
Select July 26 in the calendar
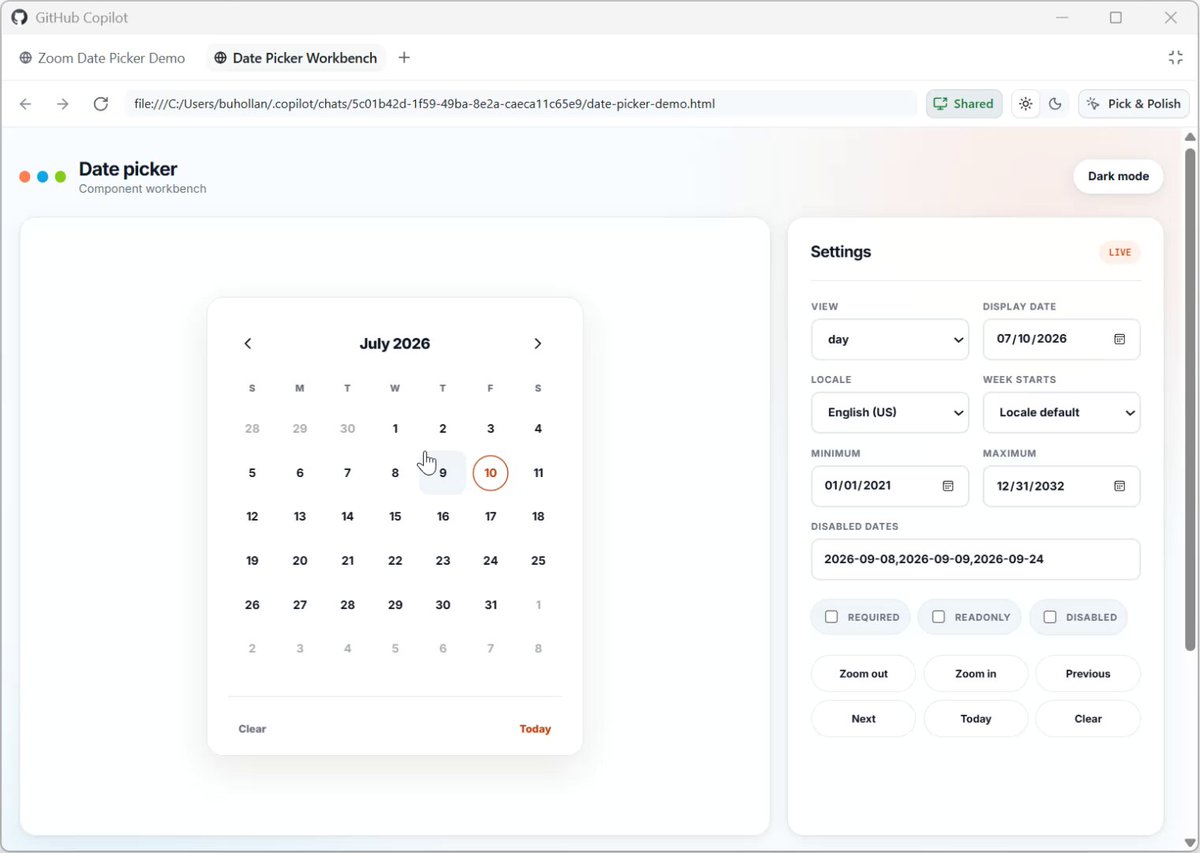pyautogui.click(x=252, y=605)
